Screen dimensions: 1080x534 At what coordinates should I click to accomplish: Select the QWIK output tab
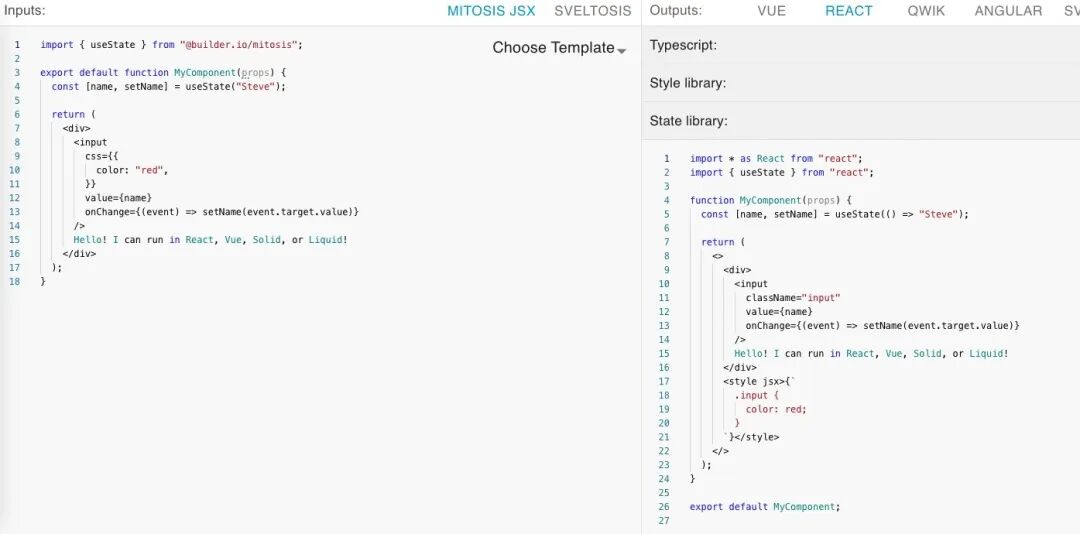pyautogui.click(x=926, y=11)
